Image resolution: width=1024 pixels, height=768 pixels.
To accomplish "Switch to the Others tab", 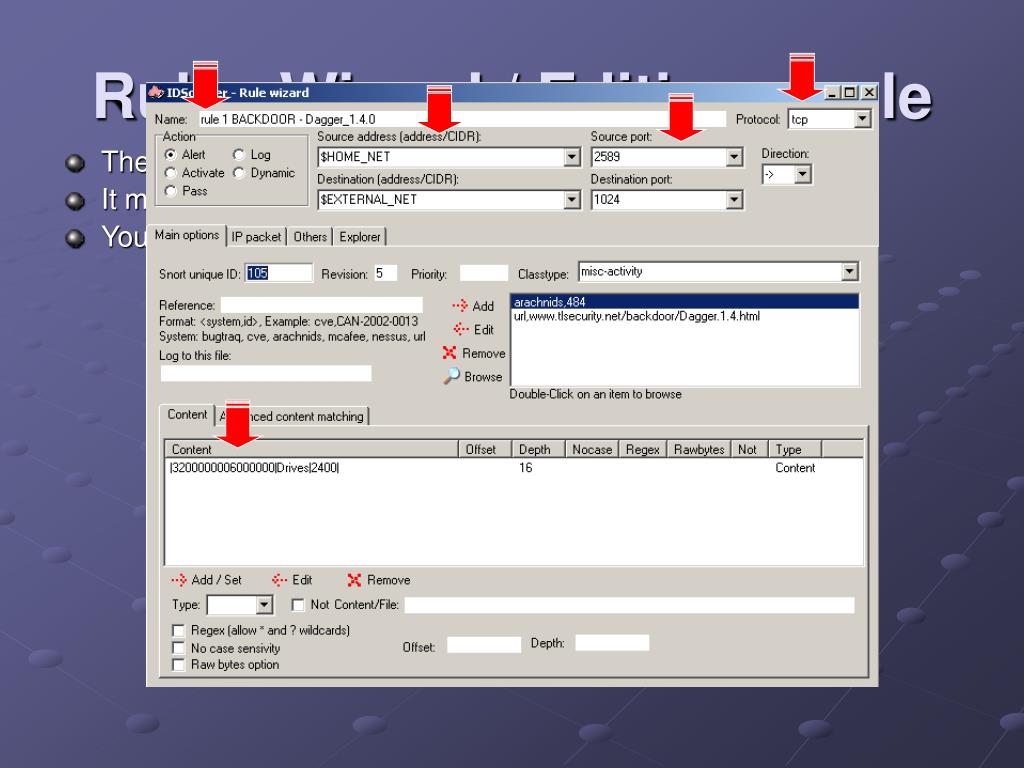I will [x=310, y=237].
